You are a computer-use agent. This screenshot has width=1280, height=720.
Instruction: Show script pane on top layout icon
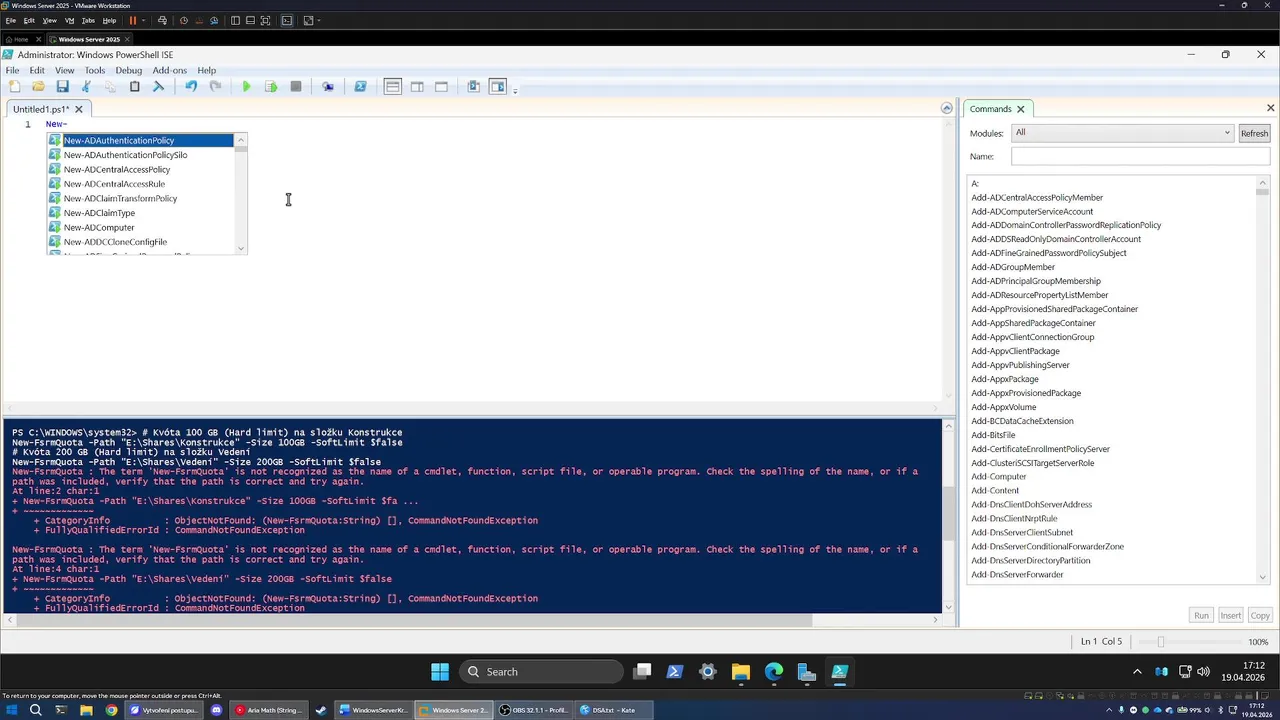(393, 87)
